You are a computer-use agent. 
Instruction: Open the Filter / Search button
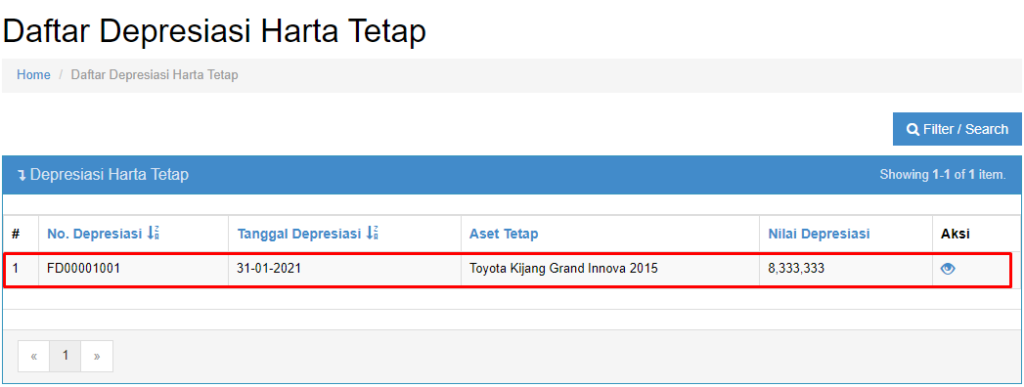pyautogui.click(x=957, y=129)
